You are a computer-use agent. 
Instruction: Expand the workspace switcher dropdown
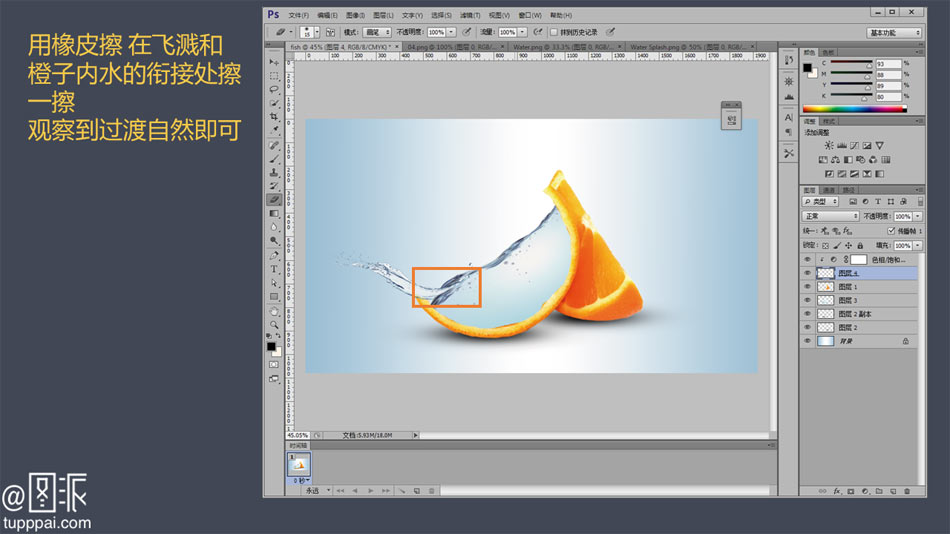[895, 32]
